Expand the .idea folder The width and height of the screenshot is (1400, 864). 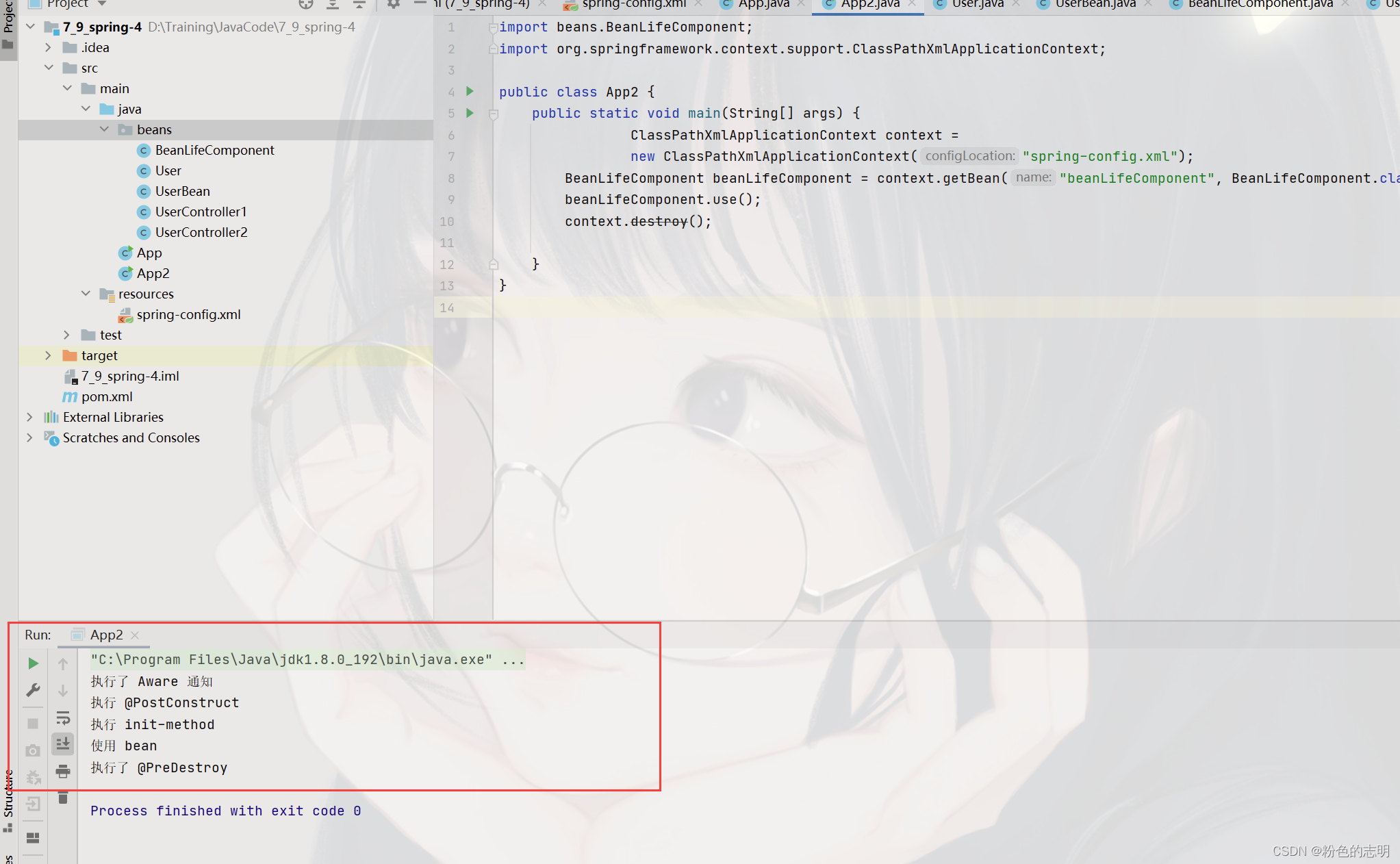coord(48,47)
